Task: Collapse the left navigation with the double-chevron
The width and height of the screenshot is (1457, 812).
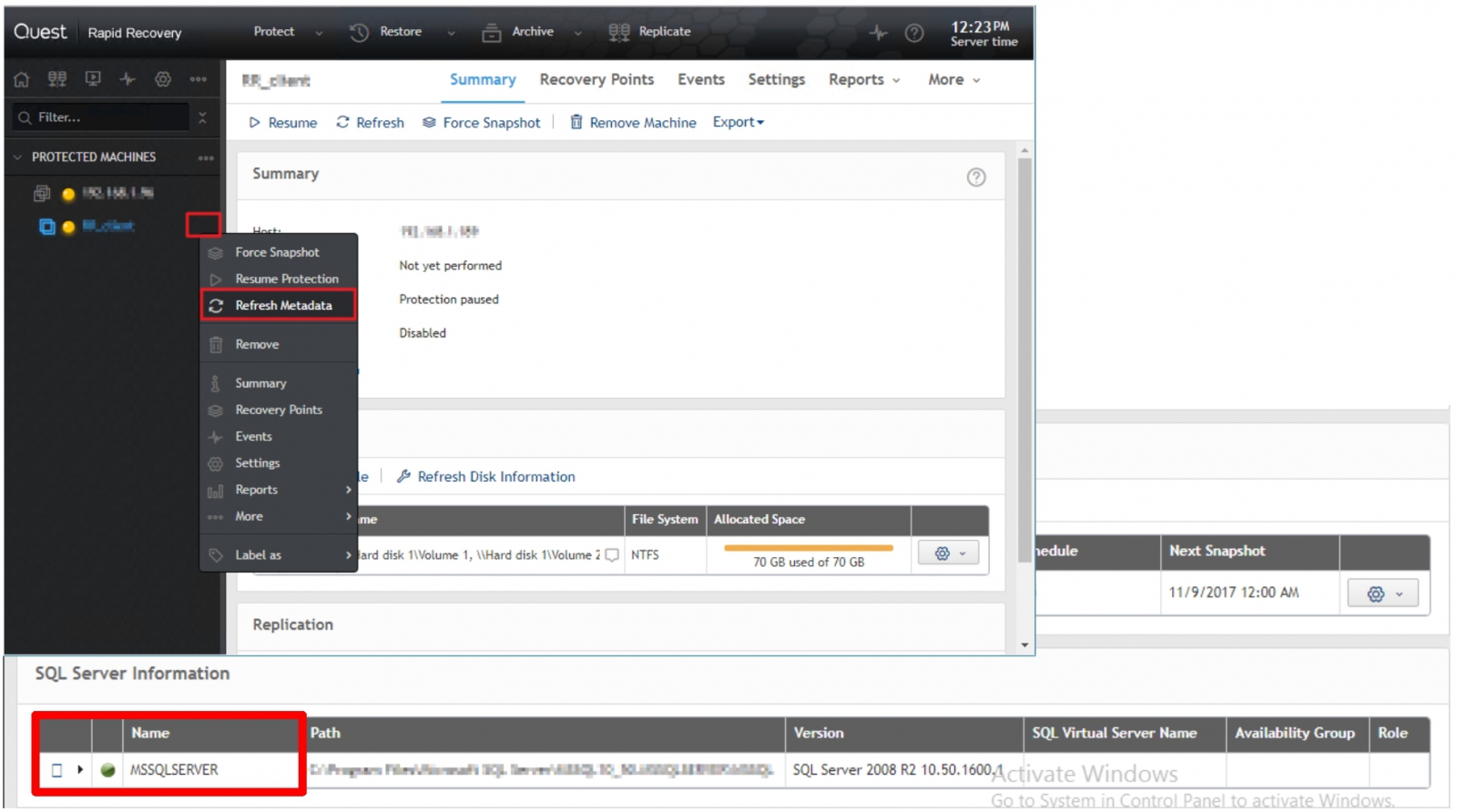Action: (202, 117)
